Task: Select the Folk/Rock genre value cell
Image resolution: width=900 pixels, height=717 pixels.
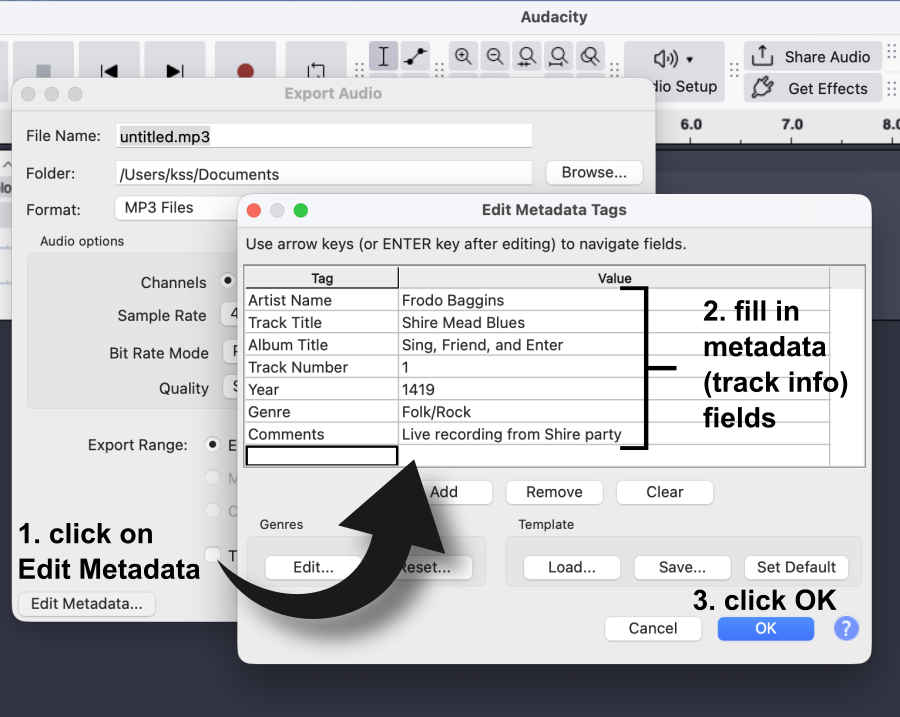Action: tap(614, 412)
